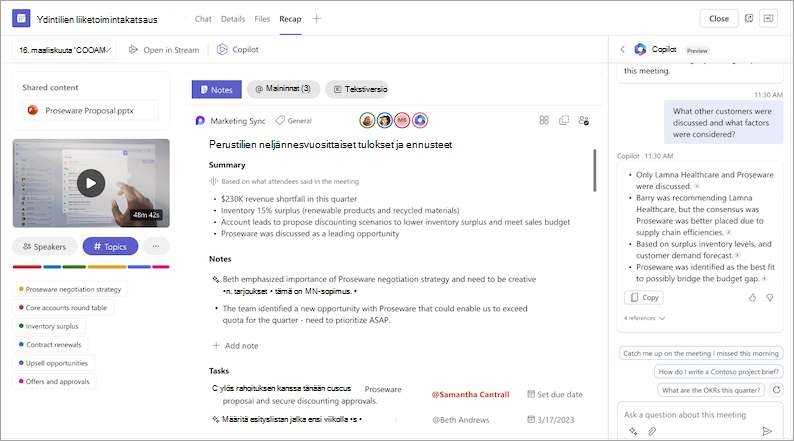The width and height of the screenshot is (794, 441).
Task: Close the recap view
Action: pyautogui.click(x=719, y=19)
